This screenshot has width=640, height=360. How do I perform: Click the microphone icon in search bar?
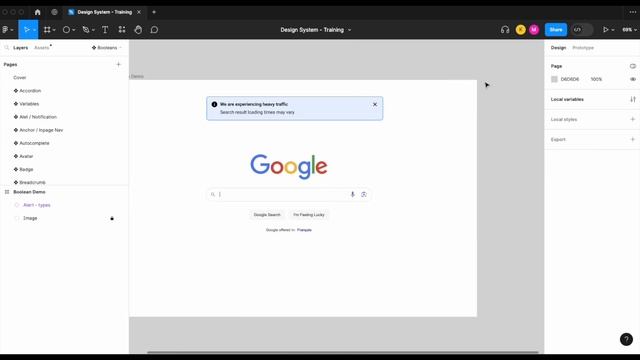tap(353, 194)
